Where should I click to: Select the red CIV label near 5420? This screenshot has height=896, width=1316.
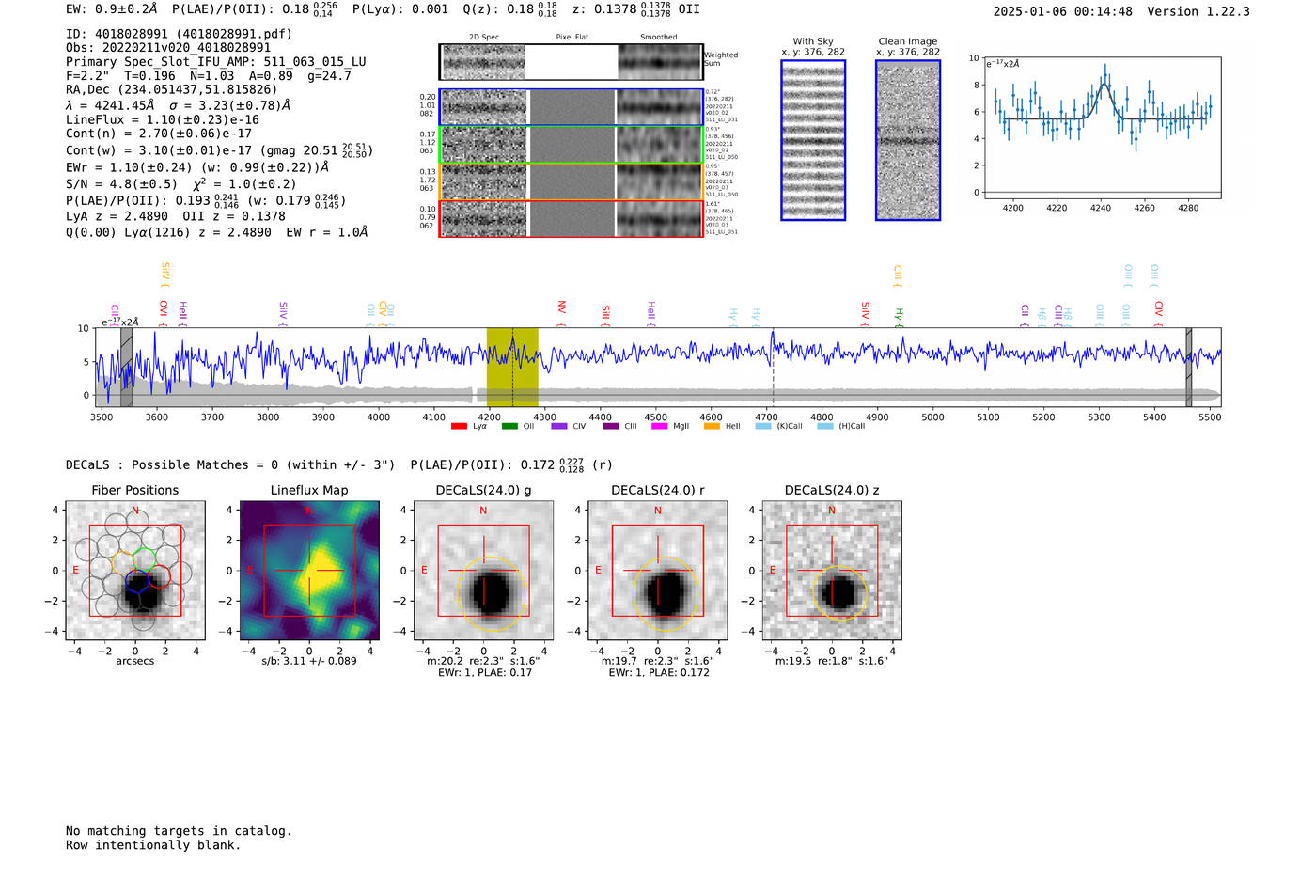(1159, 312)
